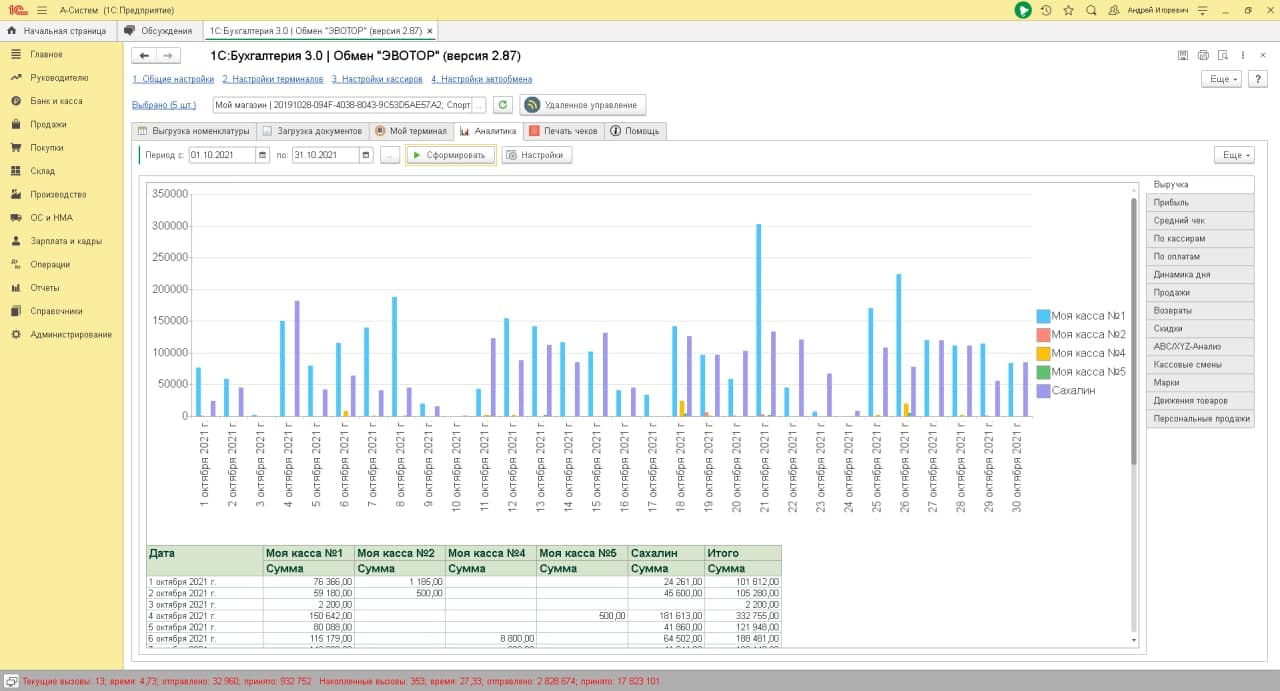Click the question mark help button
The width and height of the screenshot is (1280, 691).
(x=1257, y=79)
